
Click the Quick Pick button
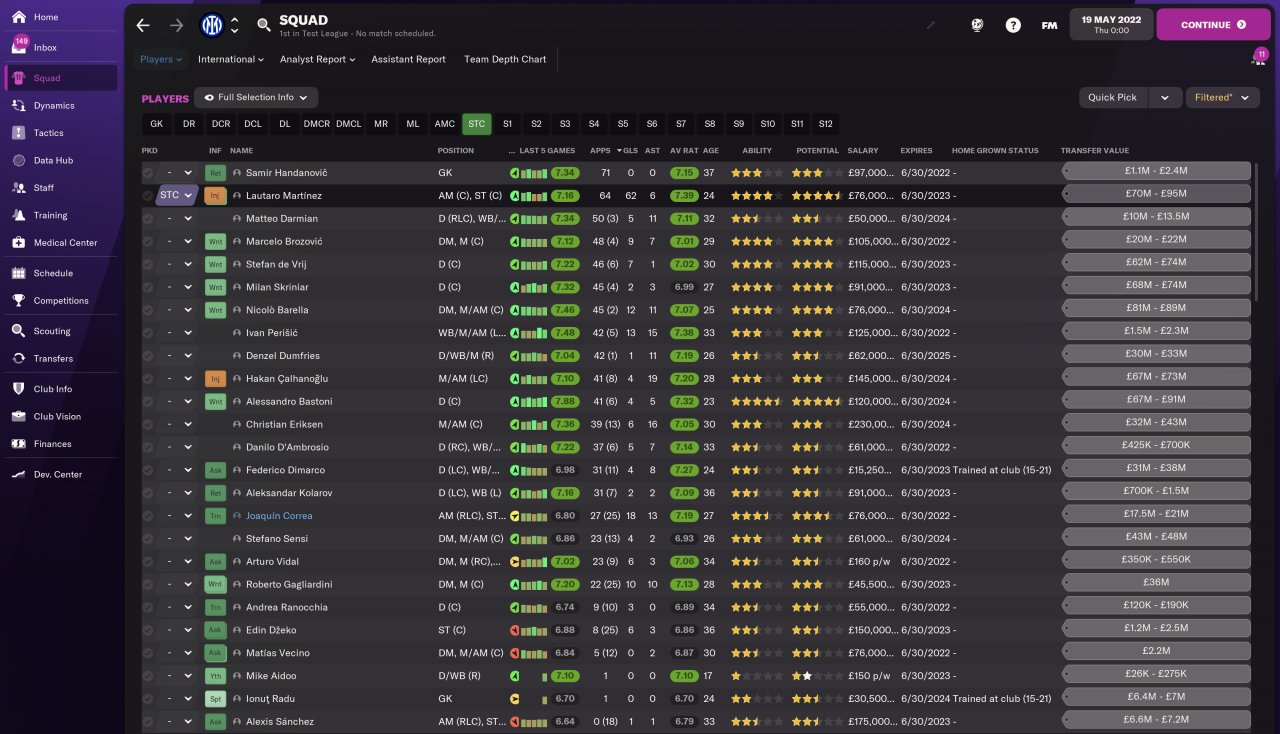(x=1113, y=97)
